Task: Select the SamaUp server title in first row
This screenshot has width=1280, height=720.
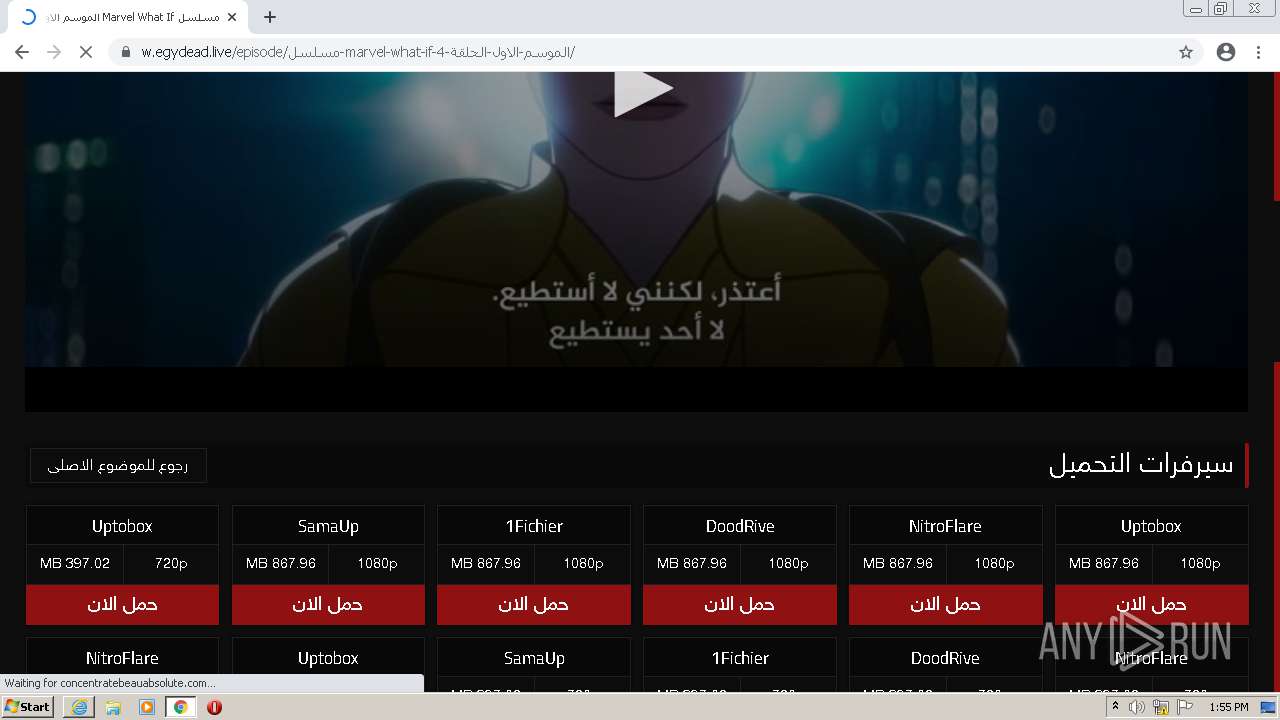Action: (328, 526)
